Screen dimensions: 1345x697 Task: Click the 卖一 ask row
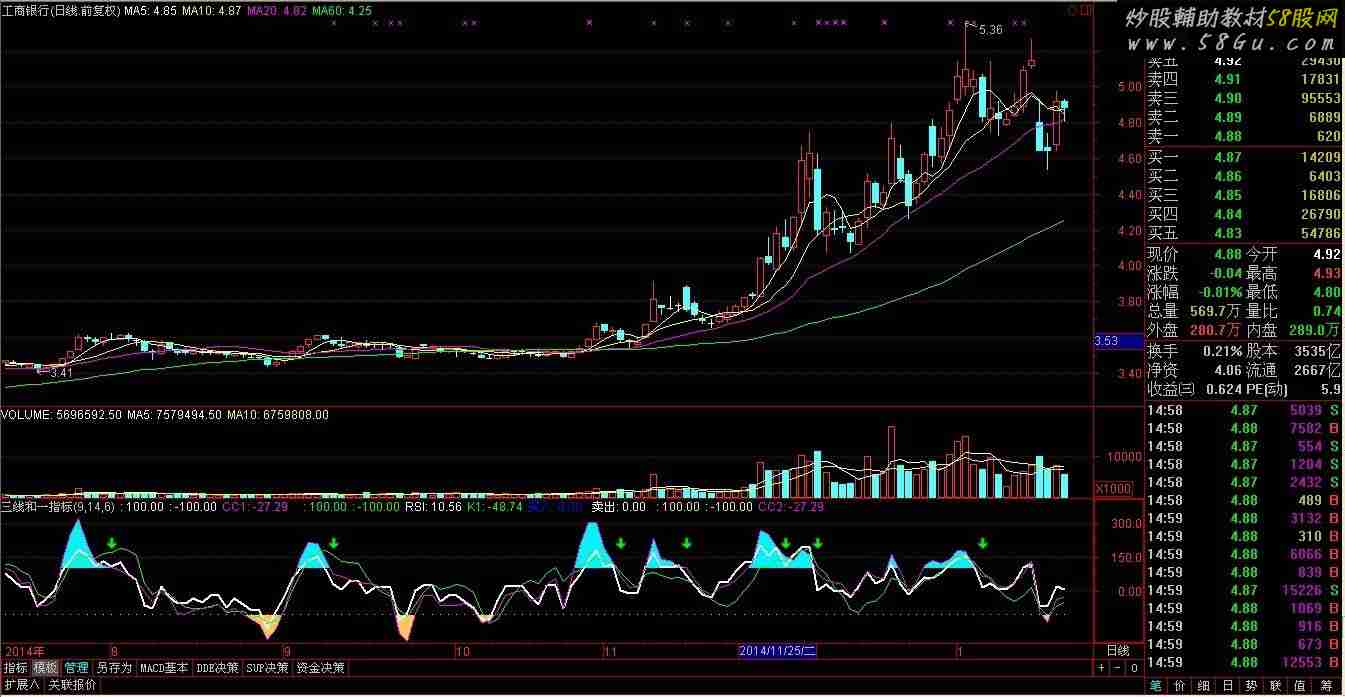(x=1243, y=136)
